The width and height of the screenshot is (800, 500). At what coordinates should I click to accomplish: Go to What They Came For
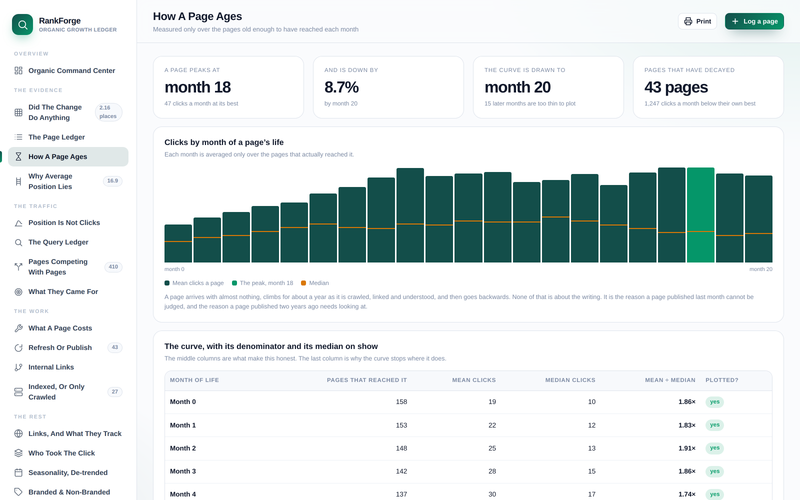click(x=68, y=292)
